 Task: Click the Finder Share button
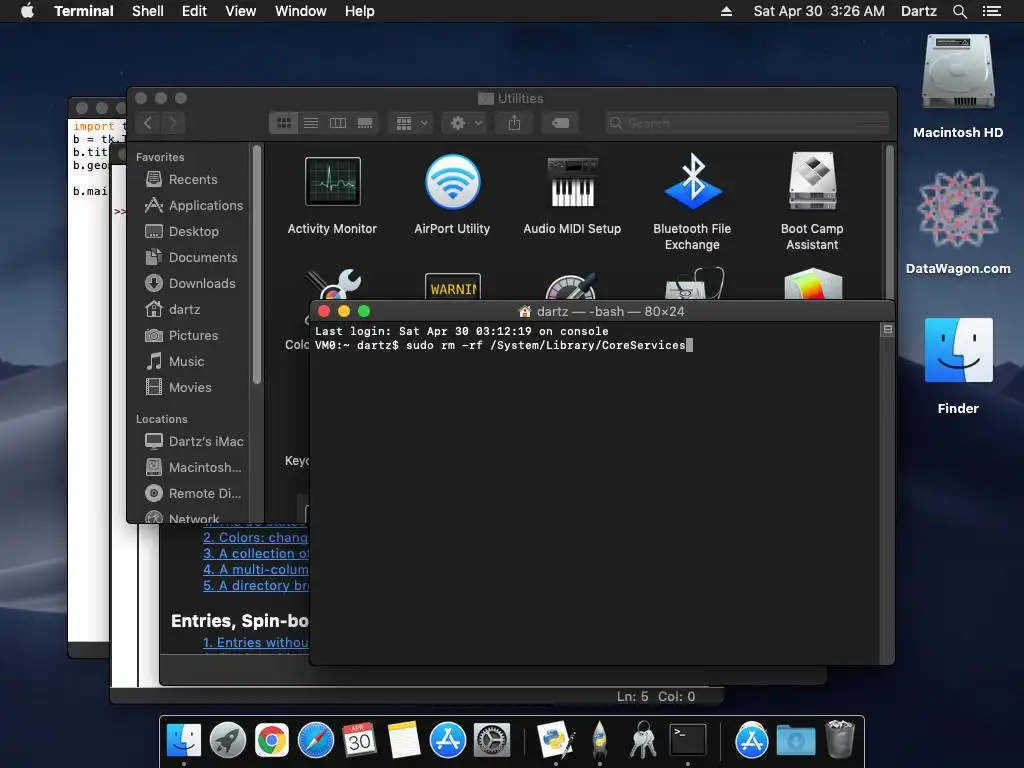pyautogui.click(x=515, y=123)
